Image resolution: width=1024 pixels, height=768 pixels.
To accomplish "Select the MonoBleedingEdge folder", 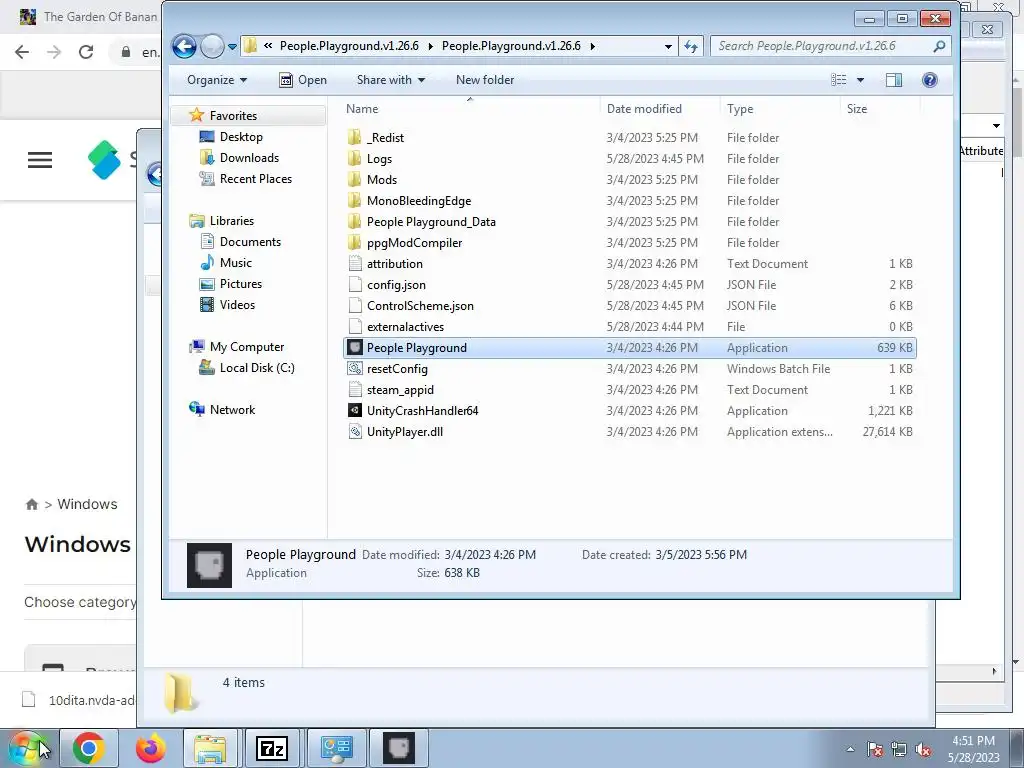I will (419, 200).
